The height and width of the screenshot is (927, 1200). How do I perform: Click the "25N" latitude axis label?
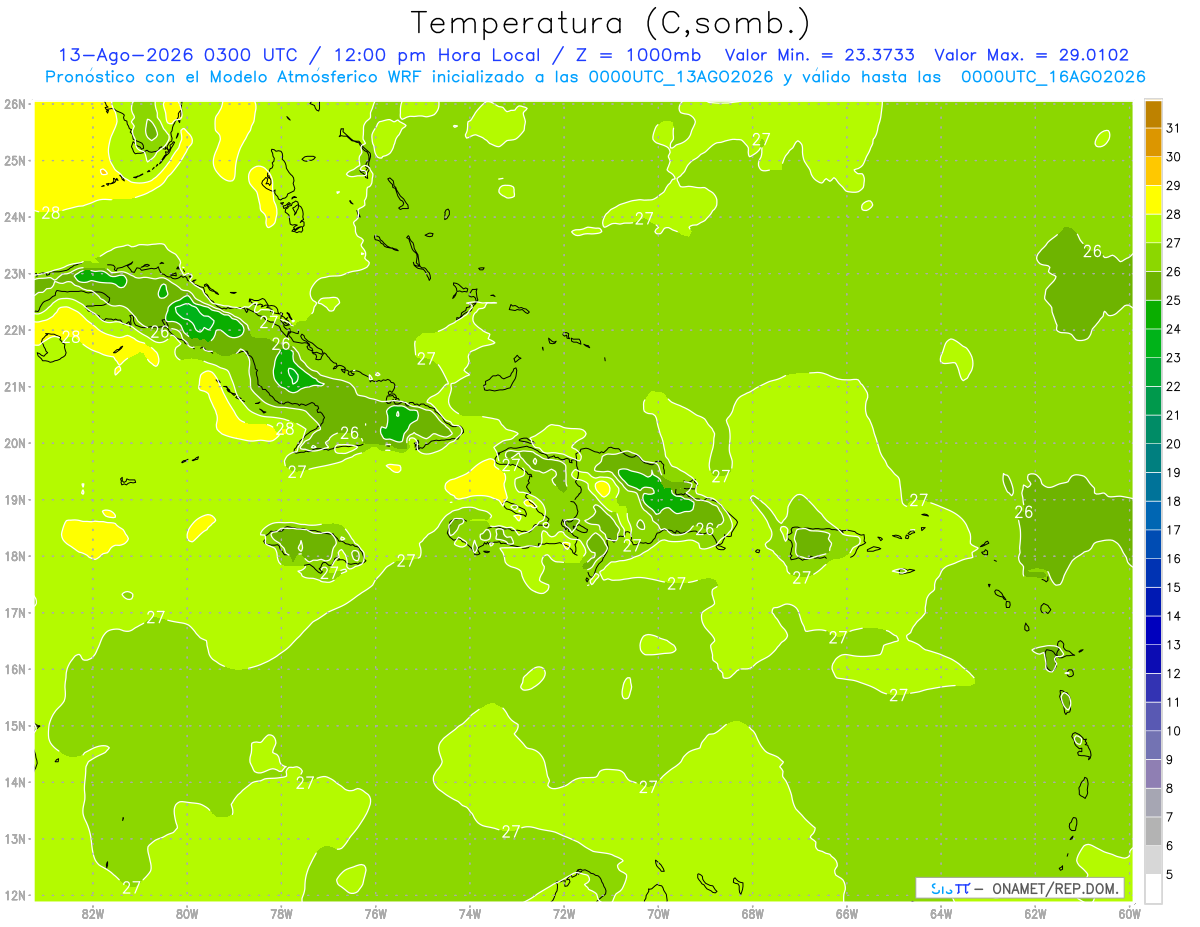point(14,161)
